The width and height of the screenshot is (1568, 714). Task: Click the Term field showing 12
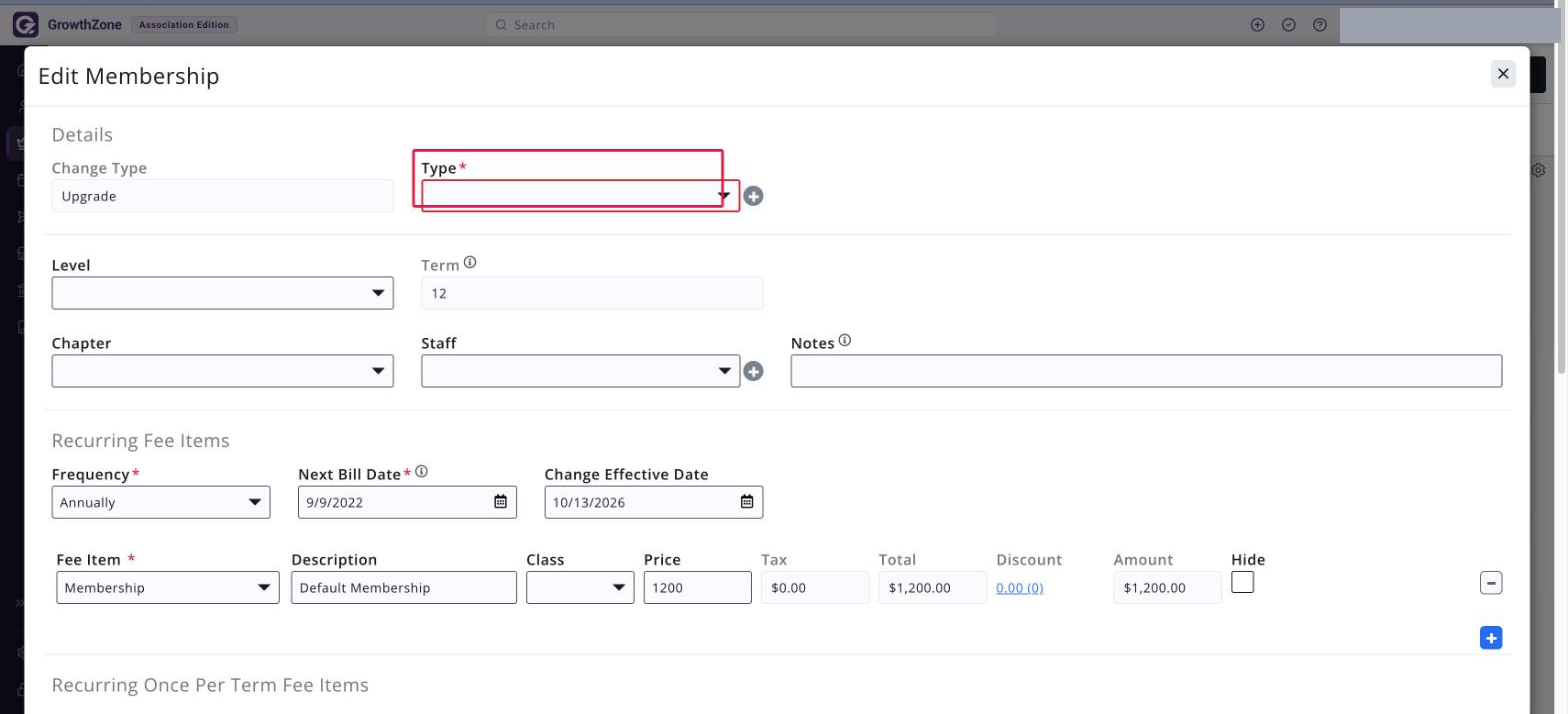click(592, 293)
